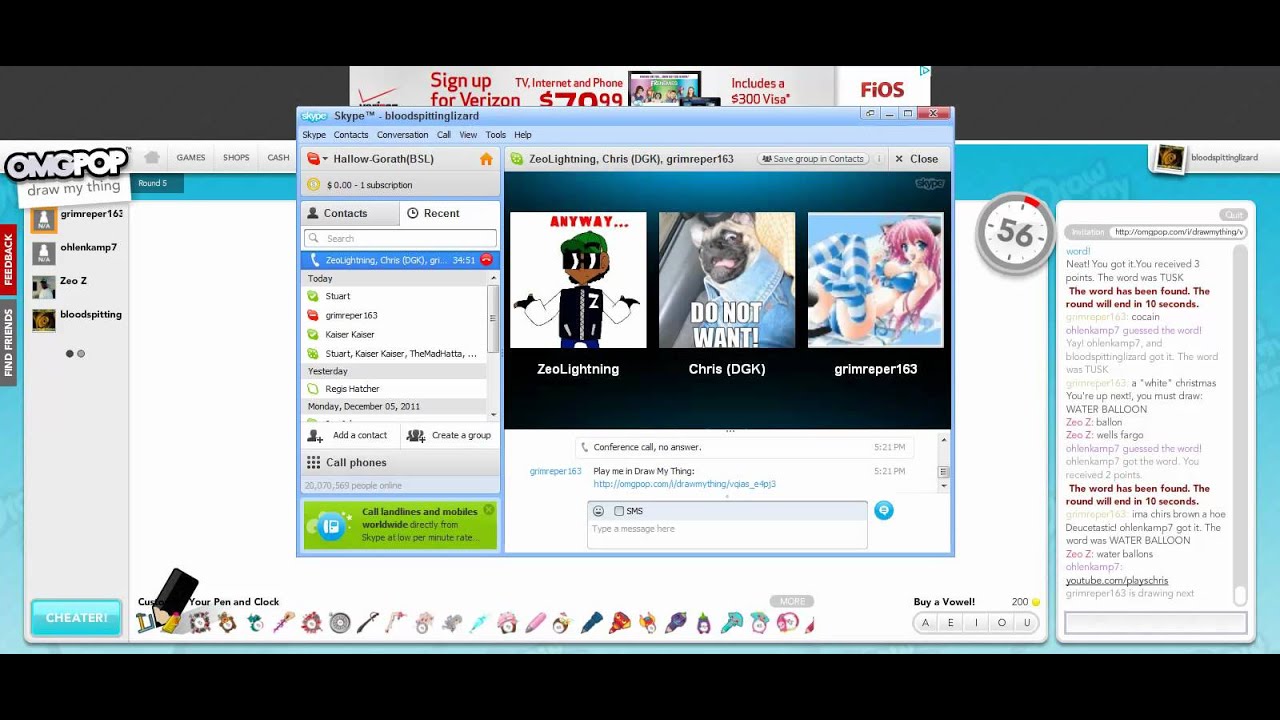
Task: Open the FEEDBACK side tab
Action: pos(8,260)
